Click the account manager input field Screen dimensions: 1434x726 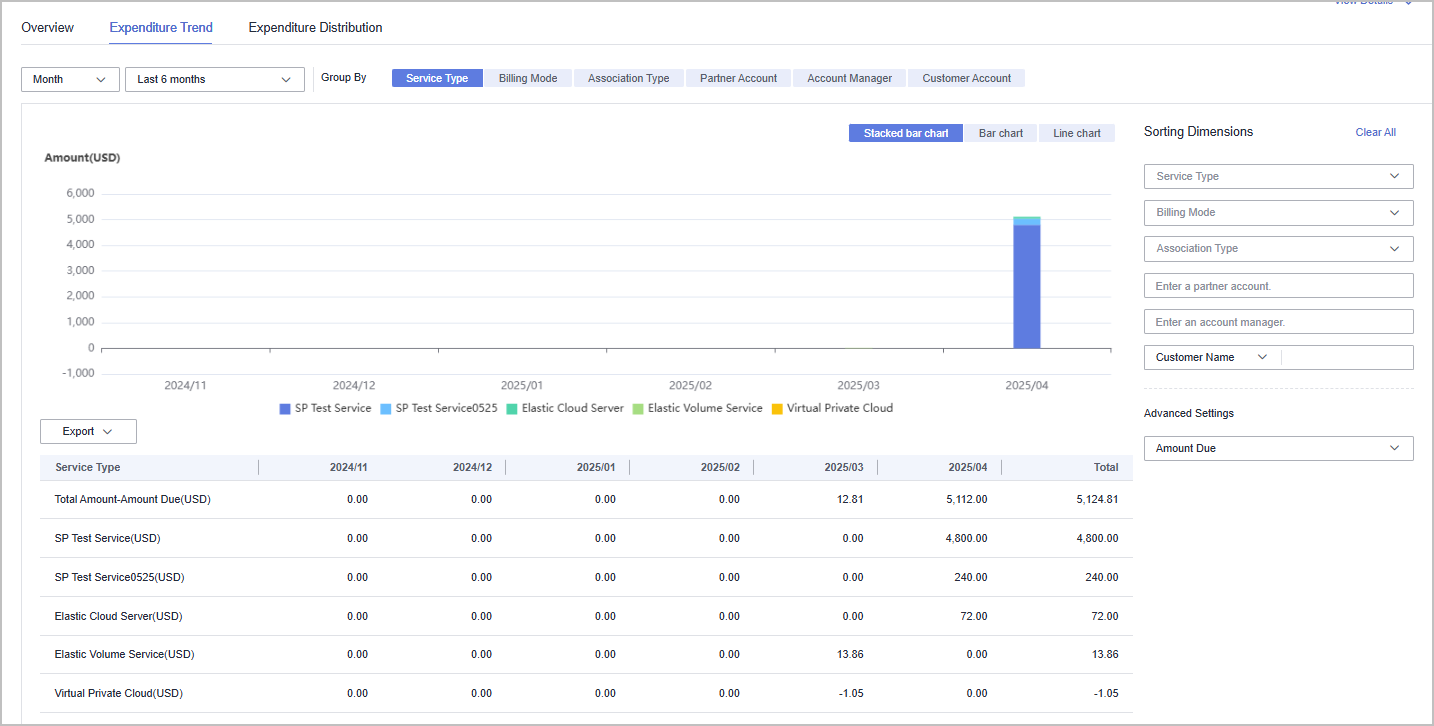pyautogui.click(x=1278, y=322)
